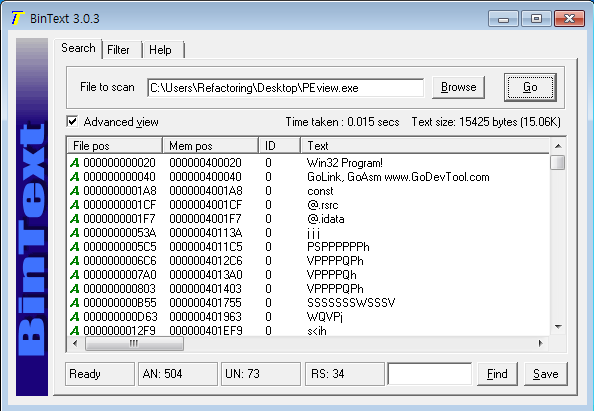Select the 'GoLink, GoAsm www.GoDevTool.com' entry
The width and height of the screenshot is (594, 411).
tap(398, 177)
